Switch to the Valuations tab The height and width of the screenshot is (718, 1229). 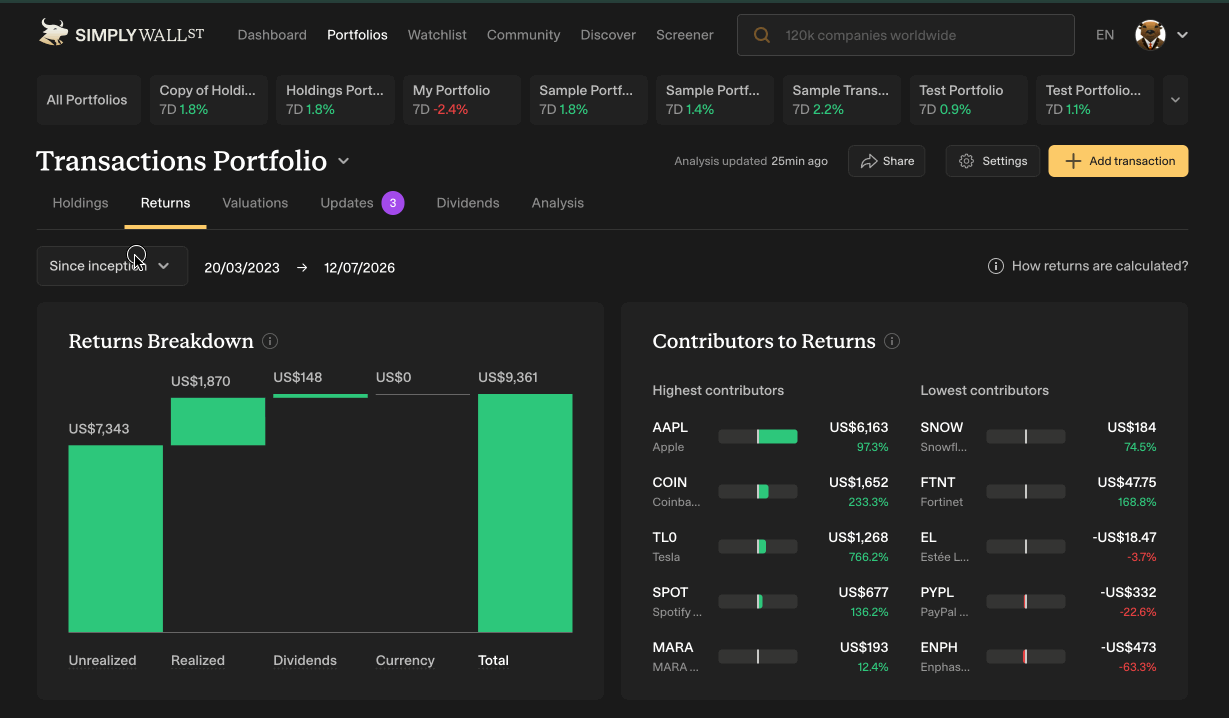[x=255, y=203]
